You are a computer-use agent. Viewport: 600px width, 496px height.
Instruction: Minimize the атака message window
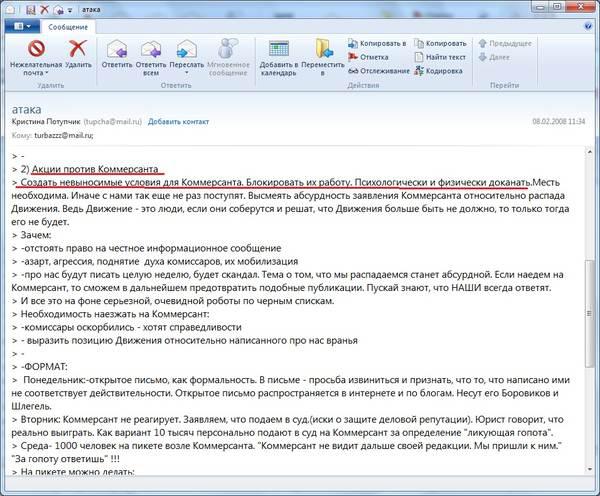540,7
